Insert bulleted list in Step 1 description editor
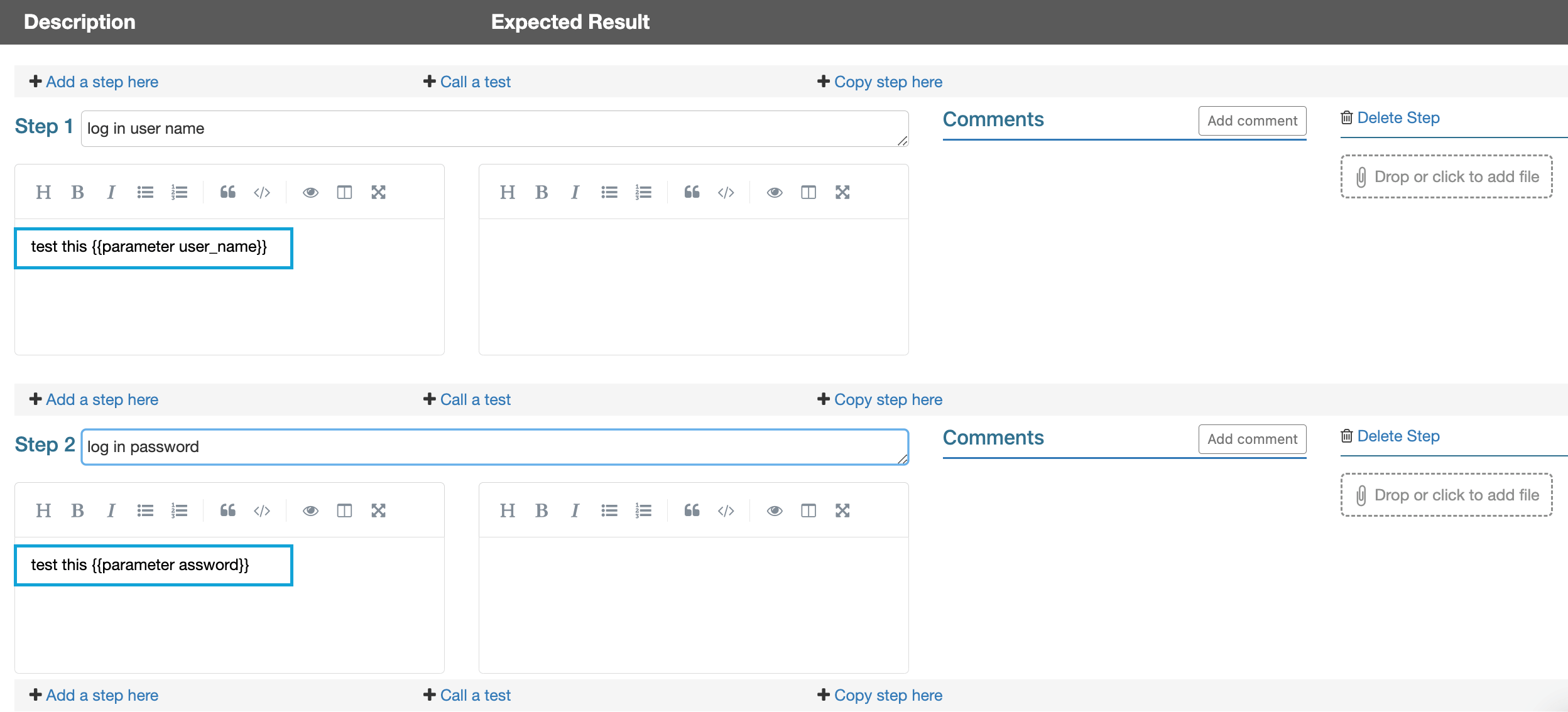Viewport: 1568px width, 712px height. [145, 192]
